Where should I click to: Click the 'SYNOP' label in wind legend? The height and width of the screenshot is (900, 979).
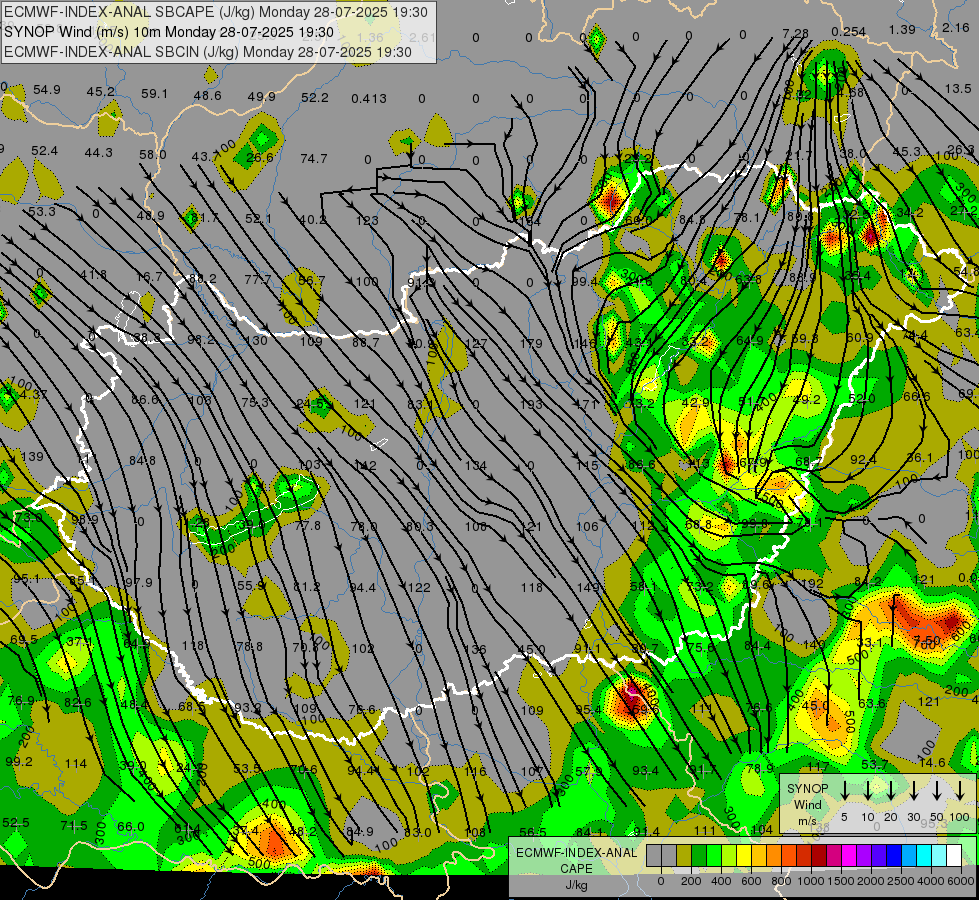click(x=807, y=789)
